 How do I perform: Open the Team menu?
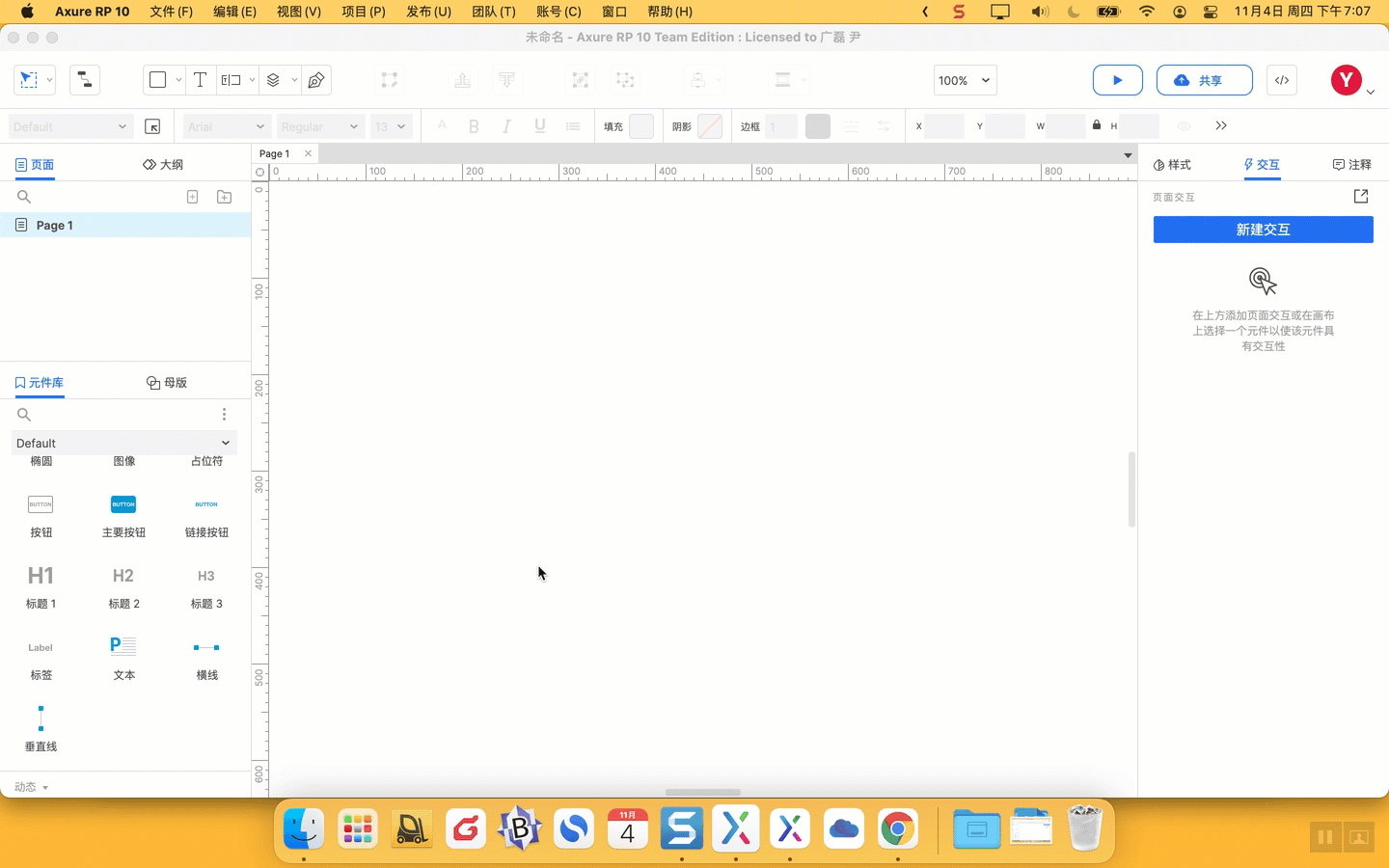(493, 12)
